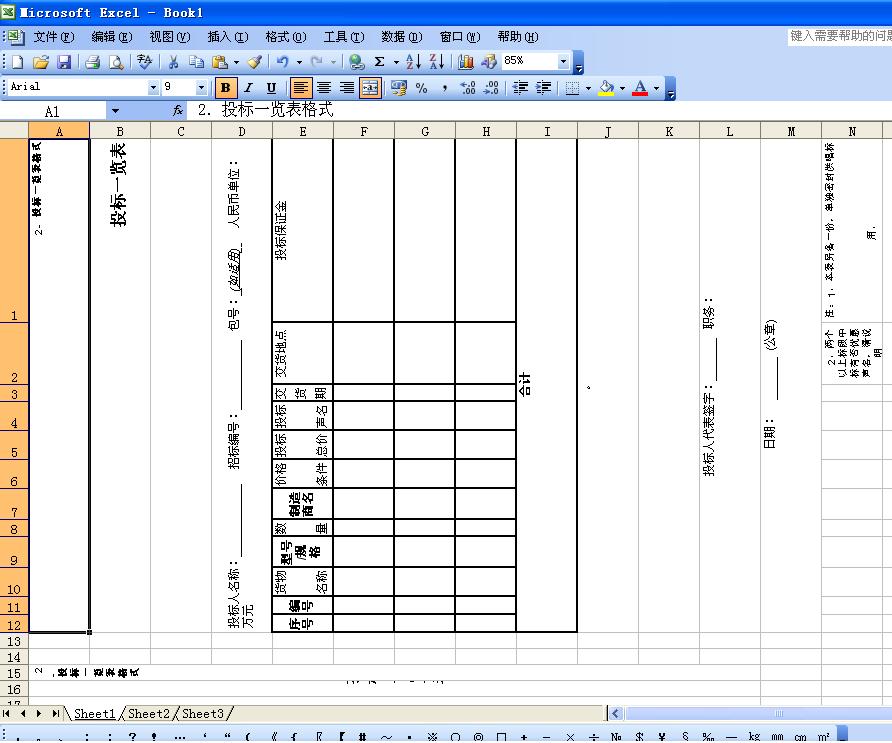
Task: Toggle bold formatting
Action: (225, 88)
